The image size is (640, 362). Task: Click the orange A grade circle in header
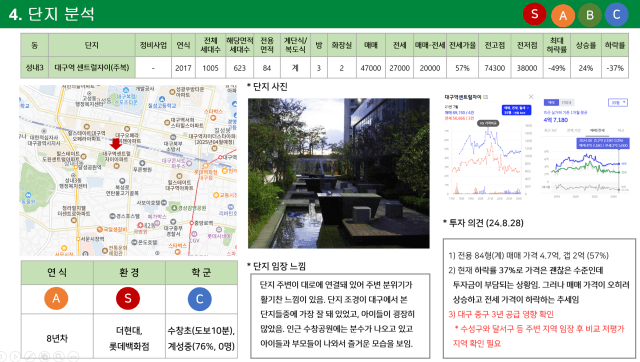563,16
